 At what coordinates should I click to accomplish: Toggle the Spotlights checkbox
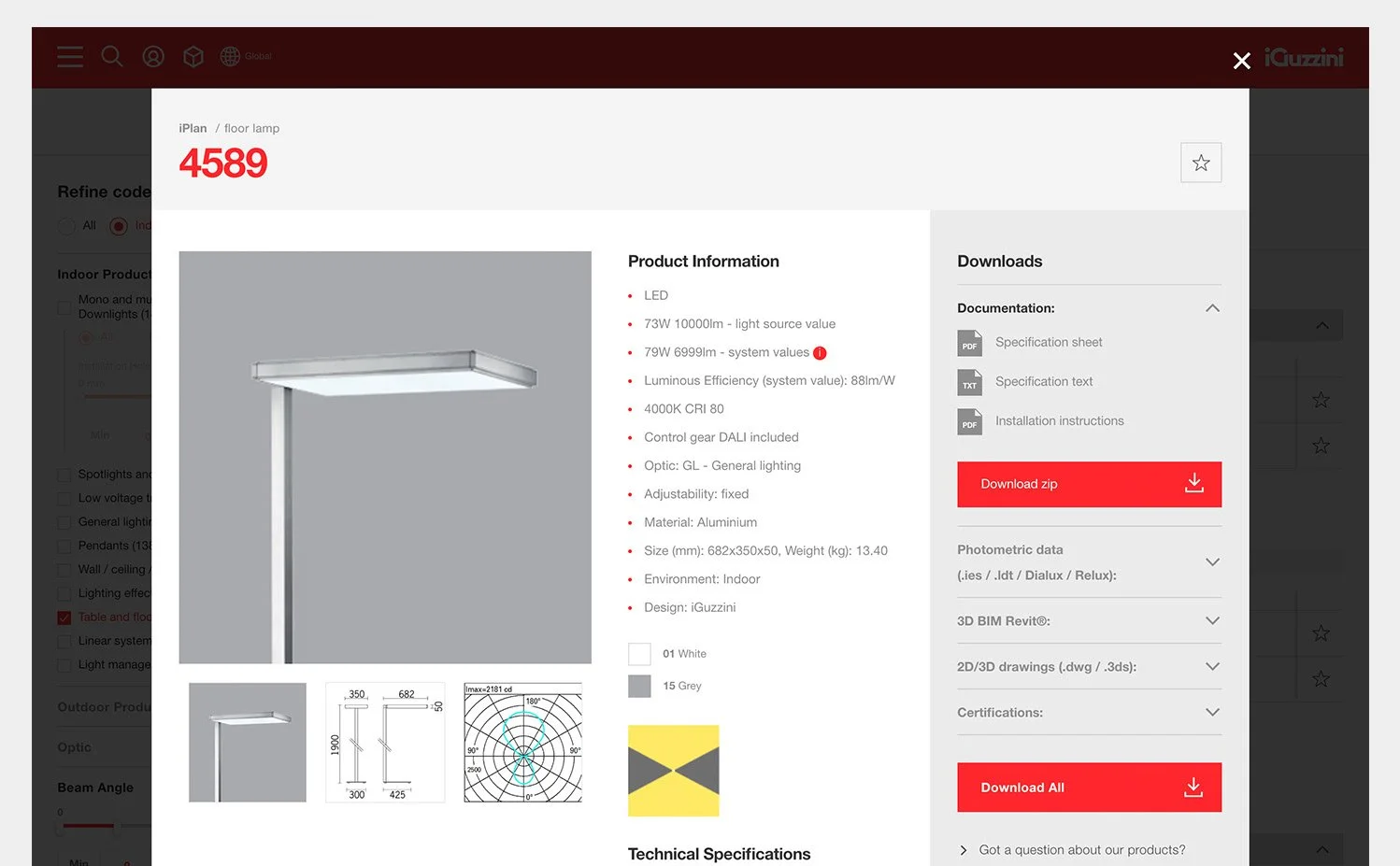[x=64, y=475]
